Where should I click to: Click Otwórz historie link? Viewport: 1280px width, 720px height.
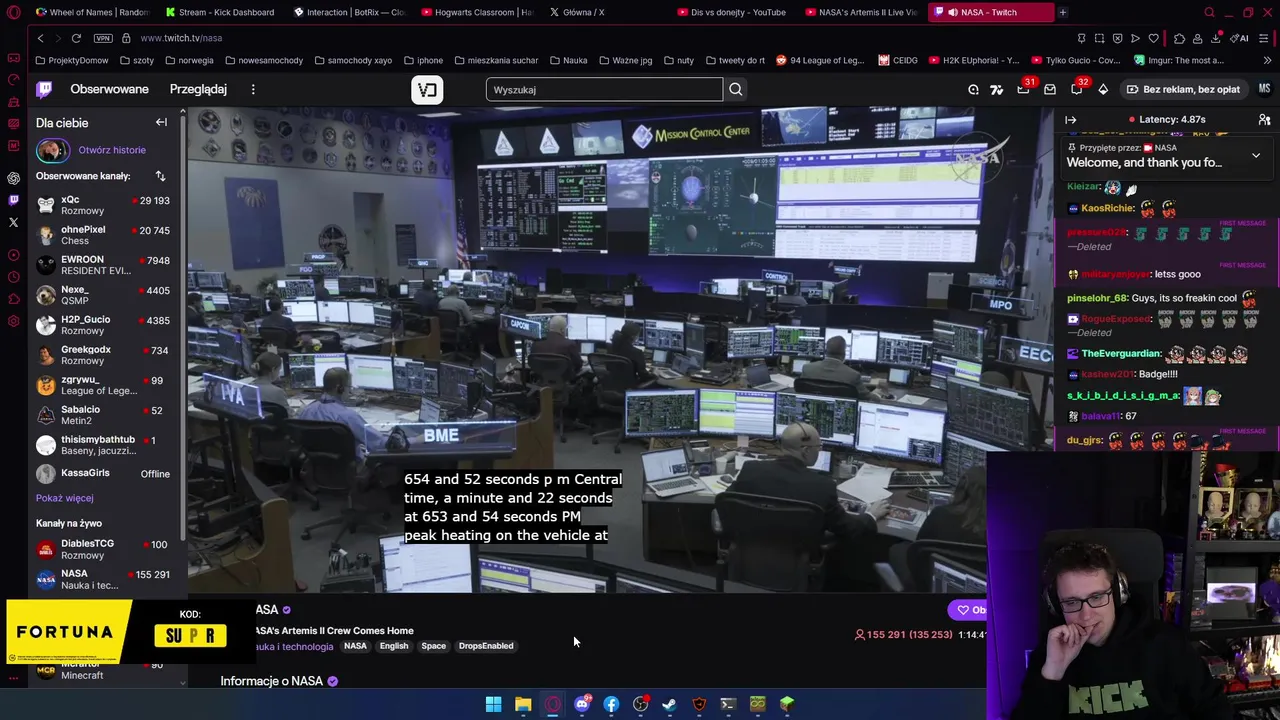tap(112, 150)
